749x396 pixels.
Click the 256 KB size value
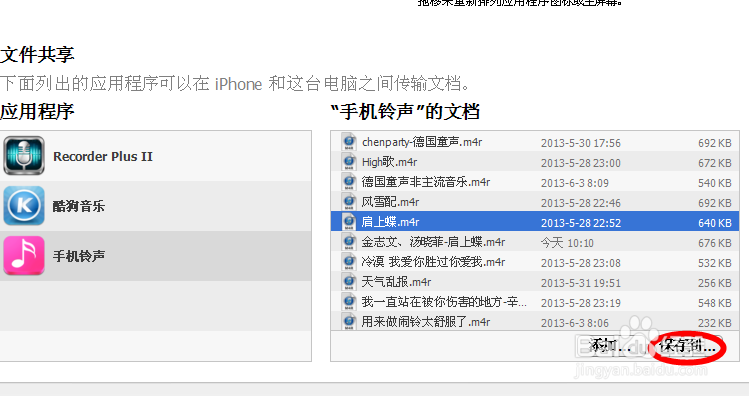[x=715, y=283]
